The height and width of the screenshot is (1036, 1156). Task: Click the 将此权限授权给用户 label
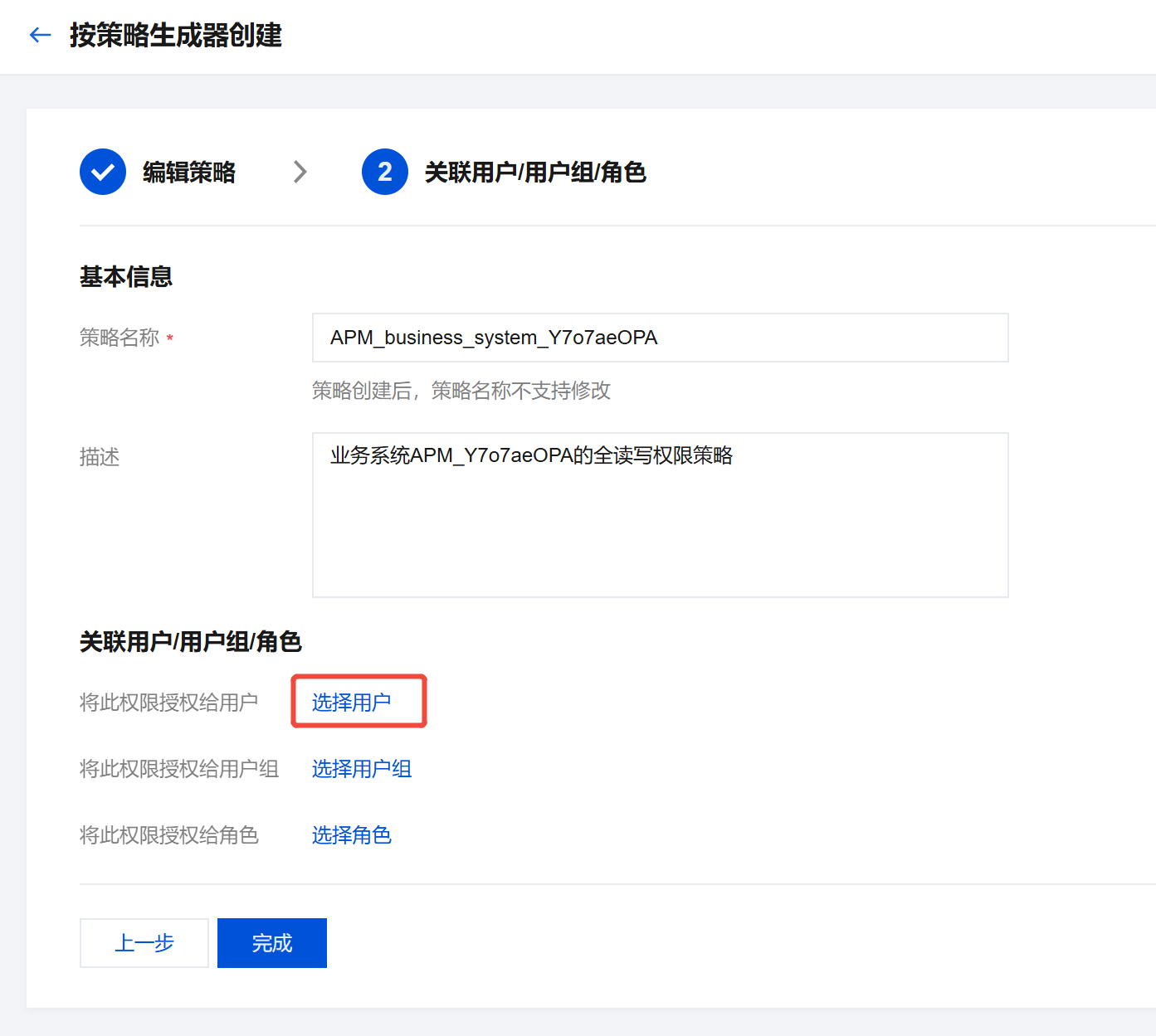pyautogui.click(x=169, y=703)
